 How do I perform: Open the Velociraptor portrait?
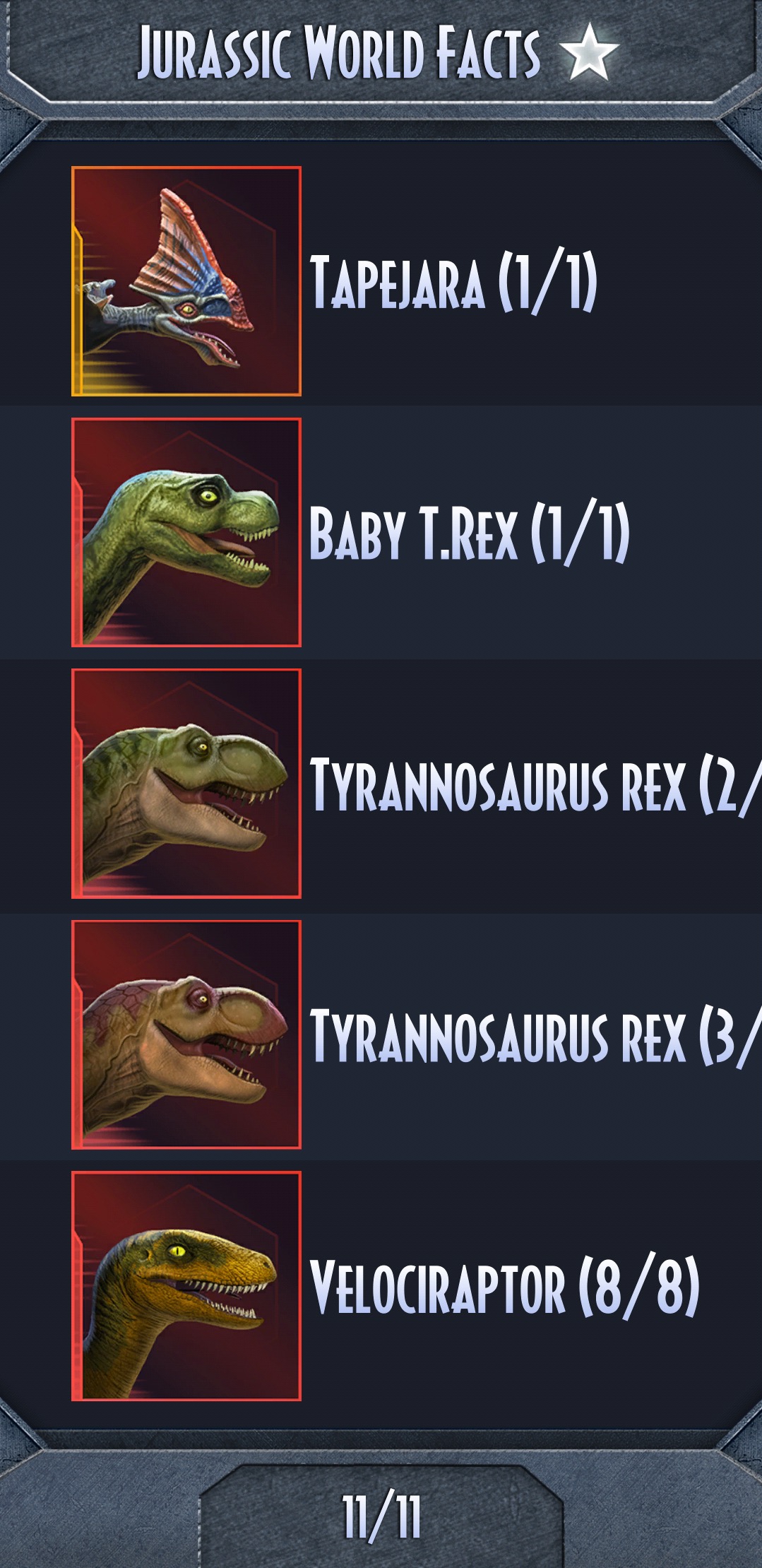(186, 1286)
